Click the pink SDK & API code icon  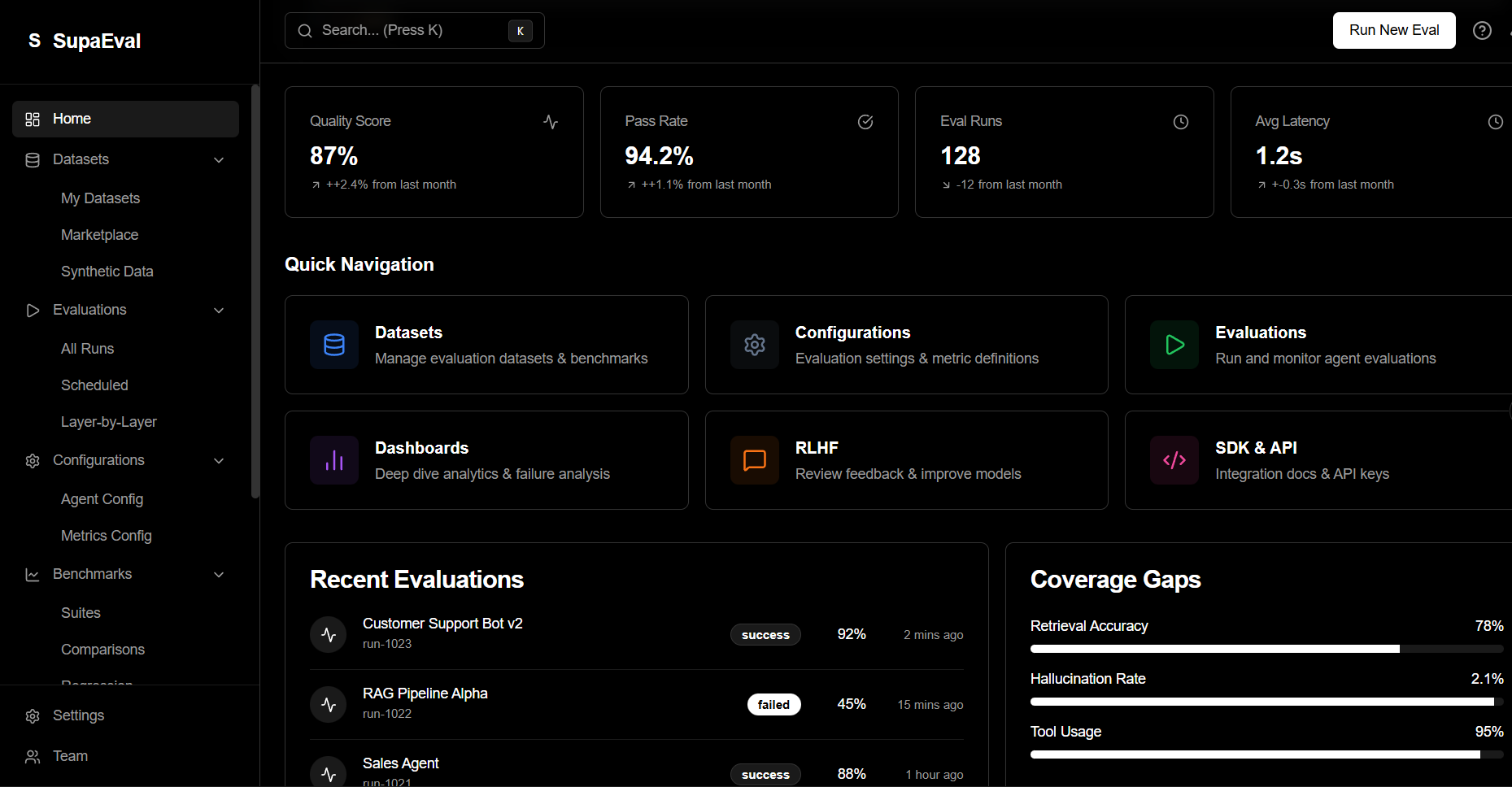pos(1174,460)
